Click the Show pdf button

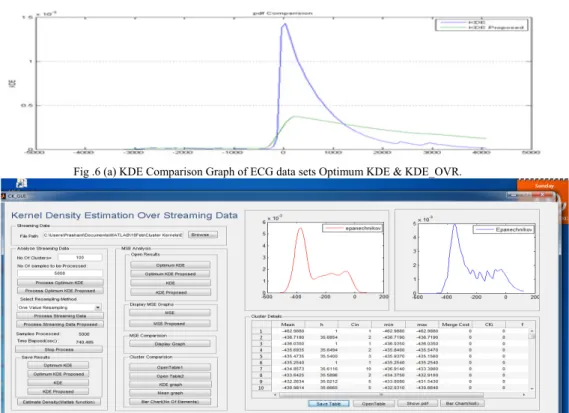coord(417,404)
